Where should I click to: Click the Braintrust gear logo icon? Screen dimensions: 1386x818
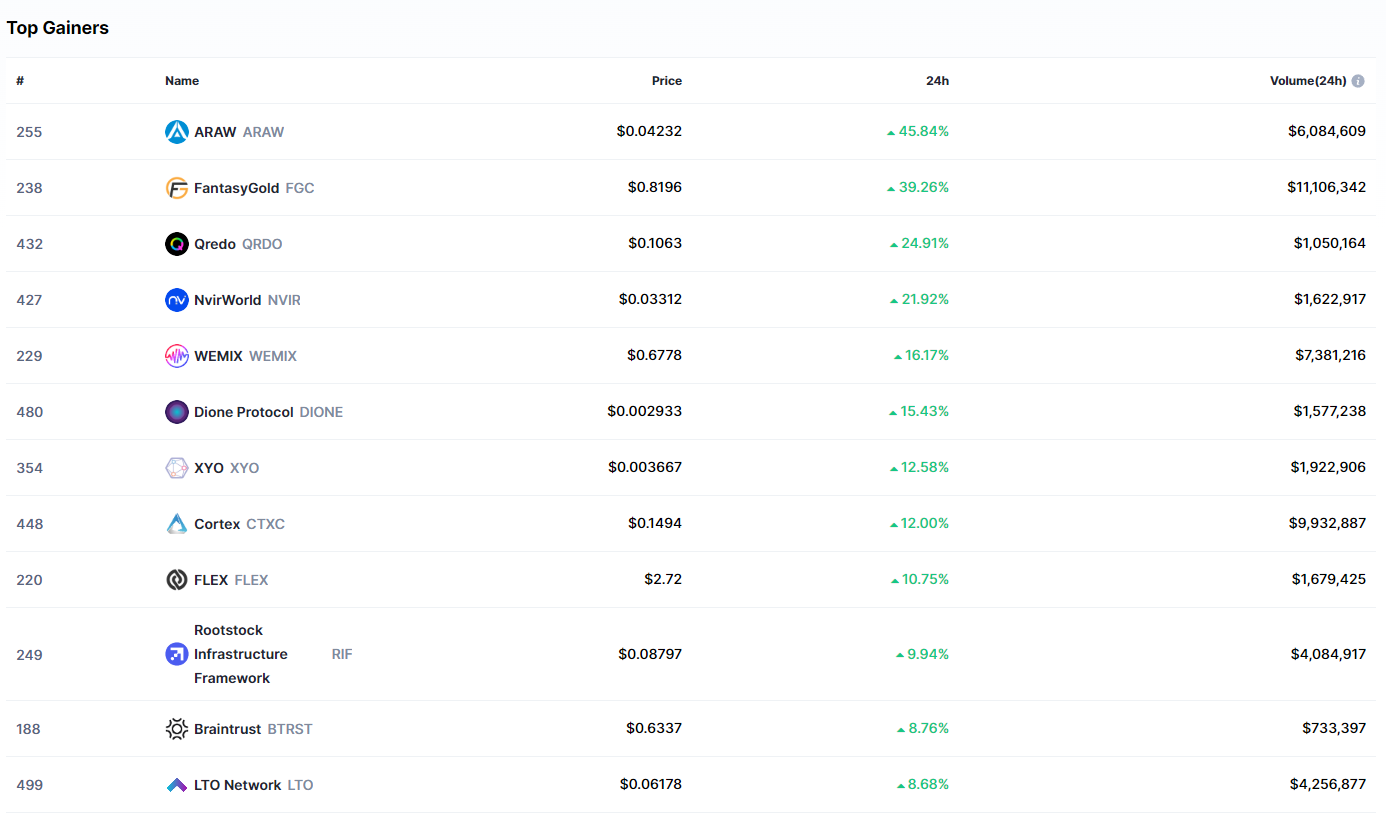[x=176, y=729]
